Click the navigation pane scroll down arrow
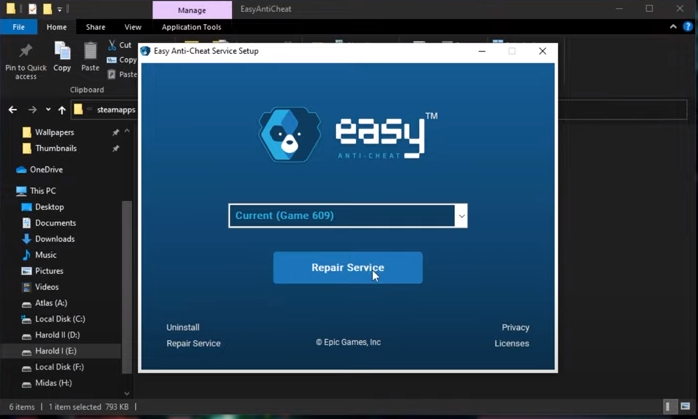698x419 pixels. [x=127, y=394]
